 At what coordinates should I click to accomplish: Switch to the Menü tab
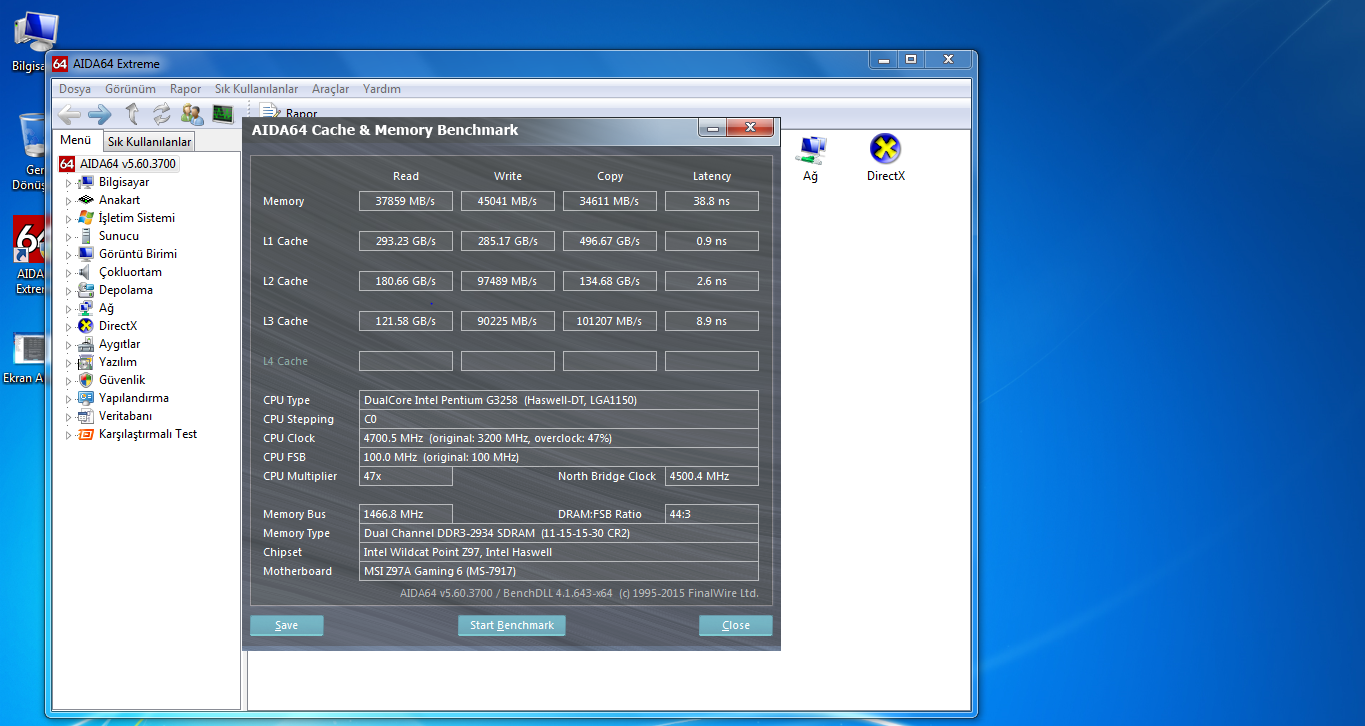[75, 140]
